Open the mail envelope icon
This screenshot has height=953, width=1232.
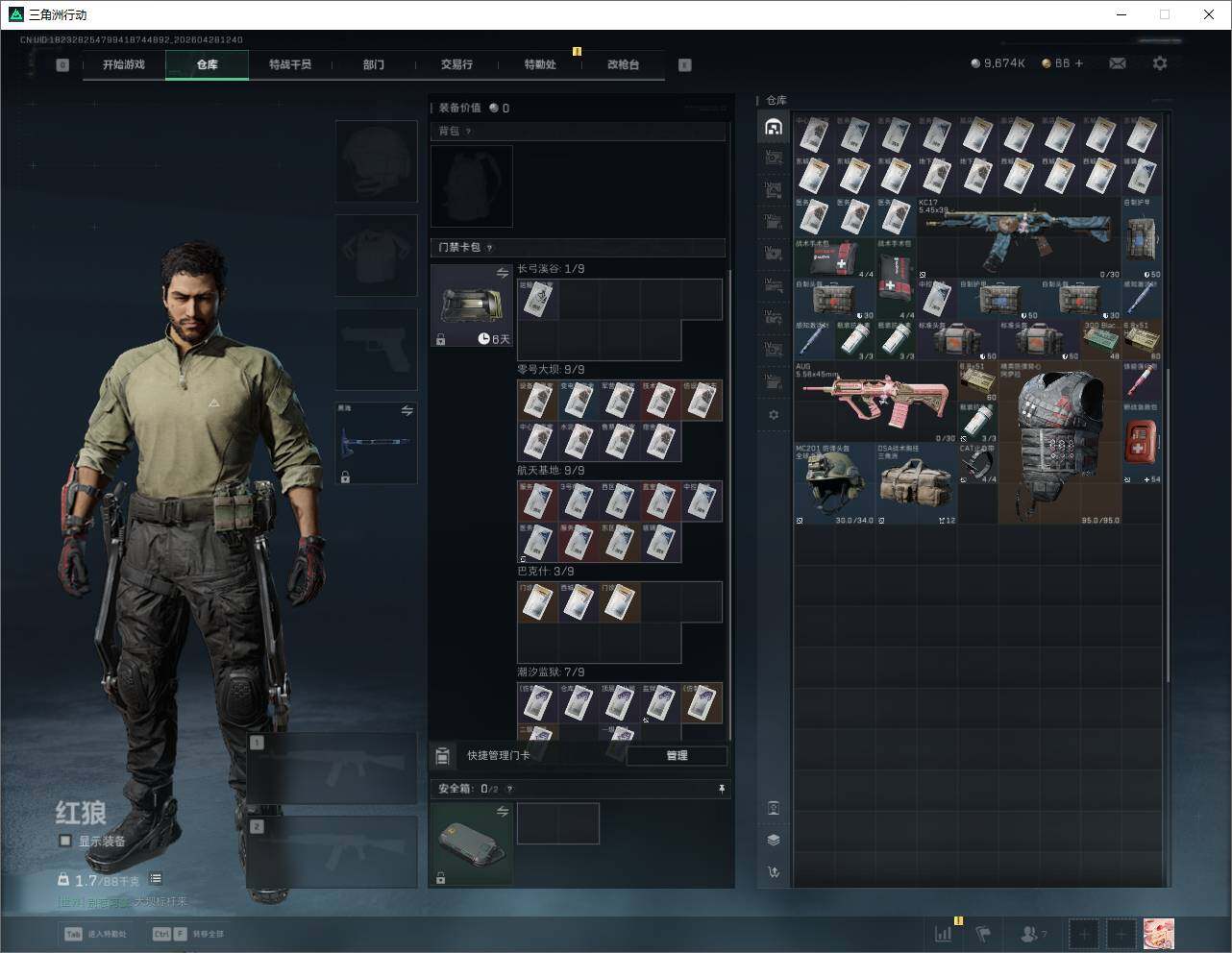click(x=1118, y=63)
